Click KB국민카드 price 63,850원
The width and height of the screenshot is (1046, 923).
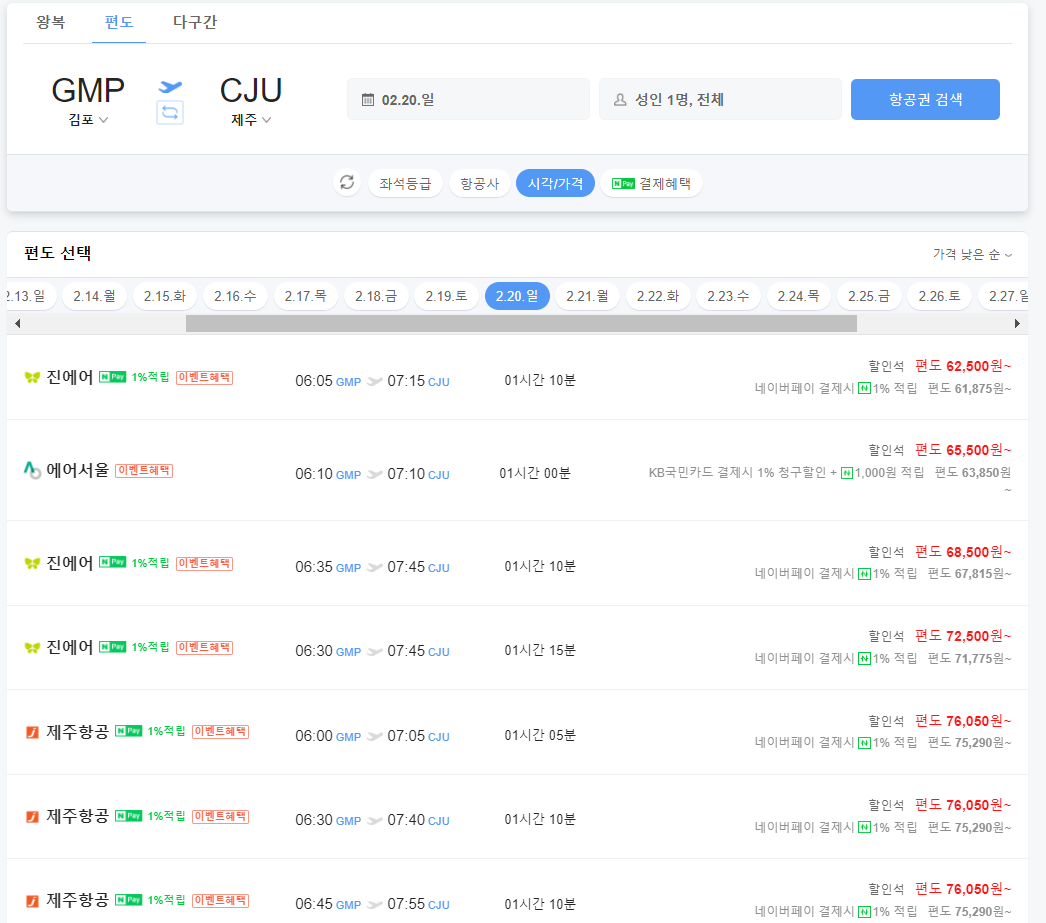pyautogui.click(x=973, y=473)
